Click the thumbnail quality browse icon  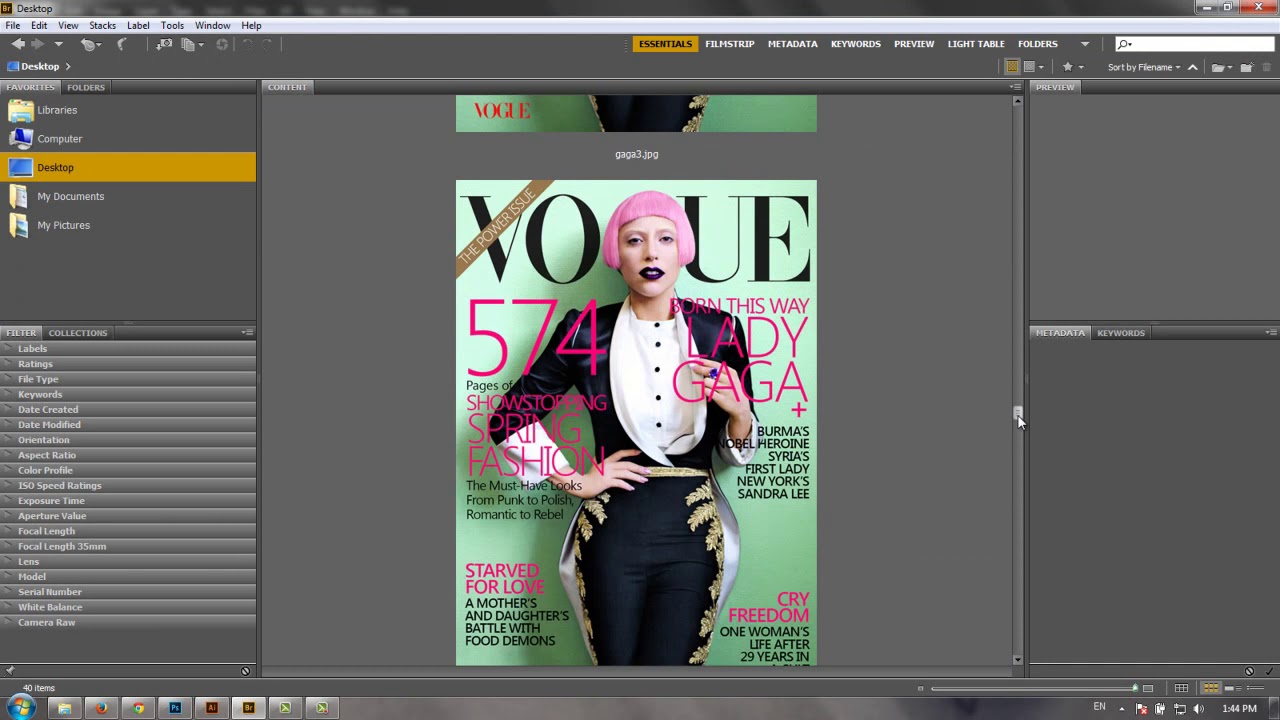[1012, 67]
